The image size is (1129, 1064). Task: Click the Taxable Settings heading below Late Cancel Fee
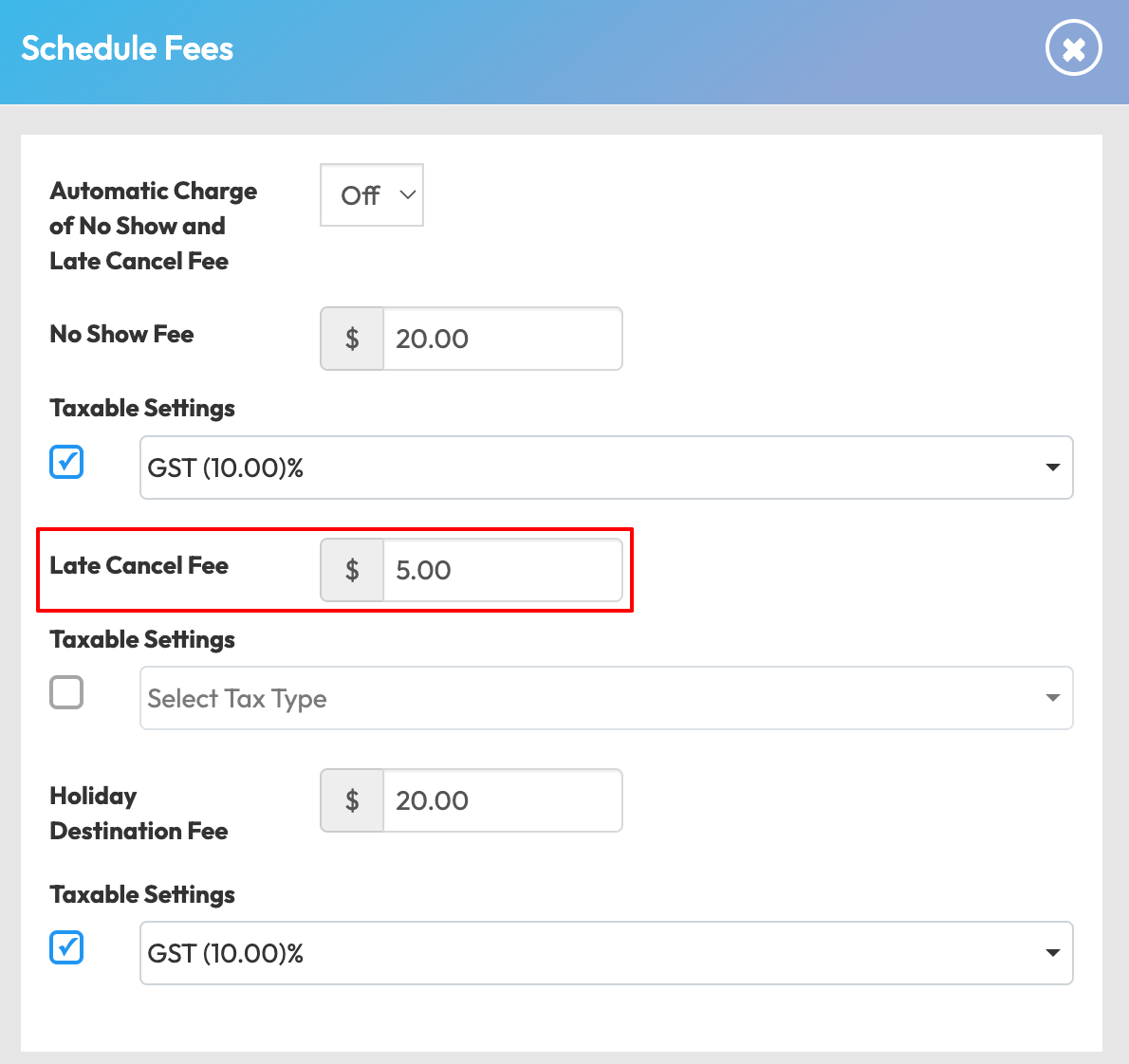click(x=142, y=639)
